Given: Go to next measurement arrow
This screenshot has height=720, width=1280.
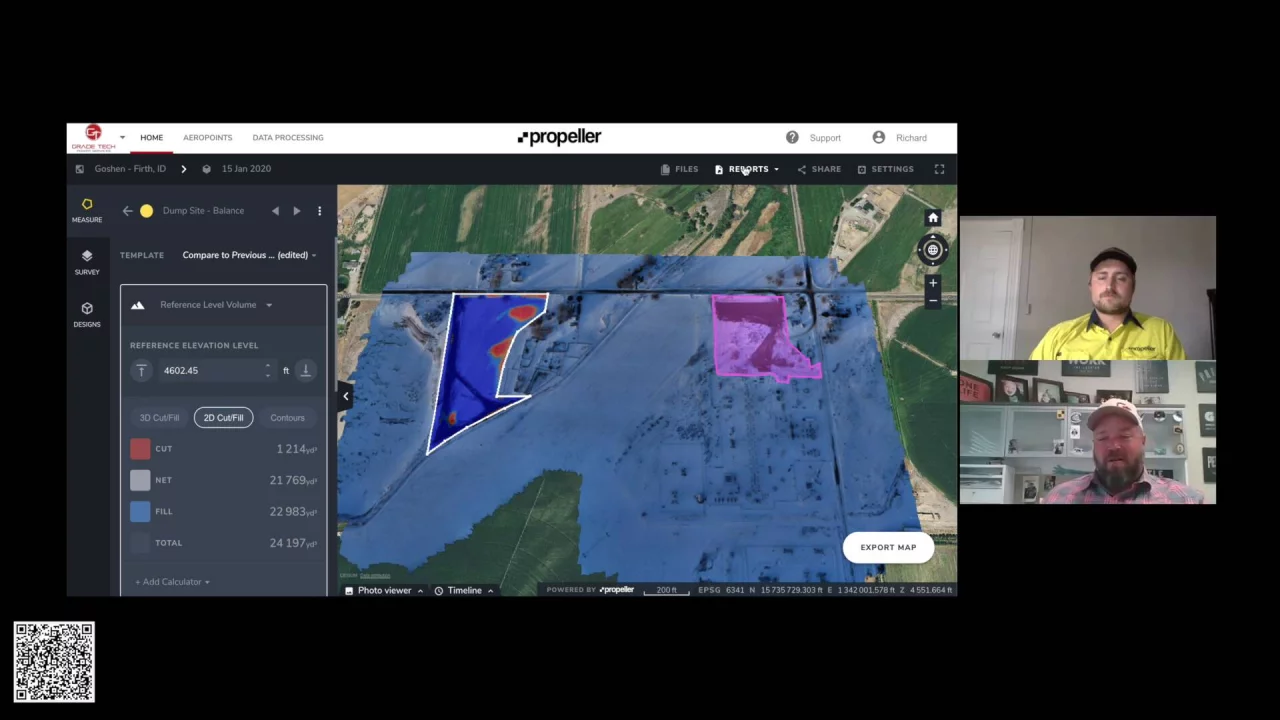Looking at the screenshot, I should [x=297, y=211].
